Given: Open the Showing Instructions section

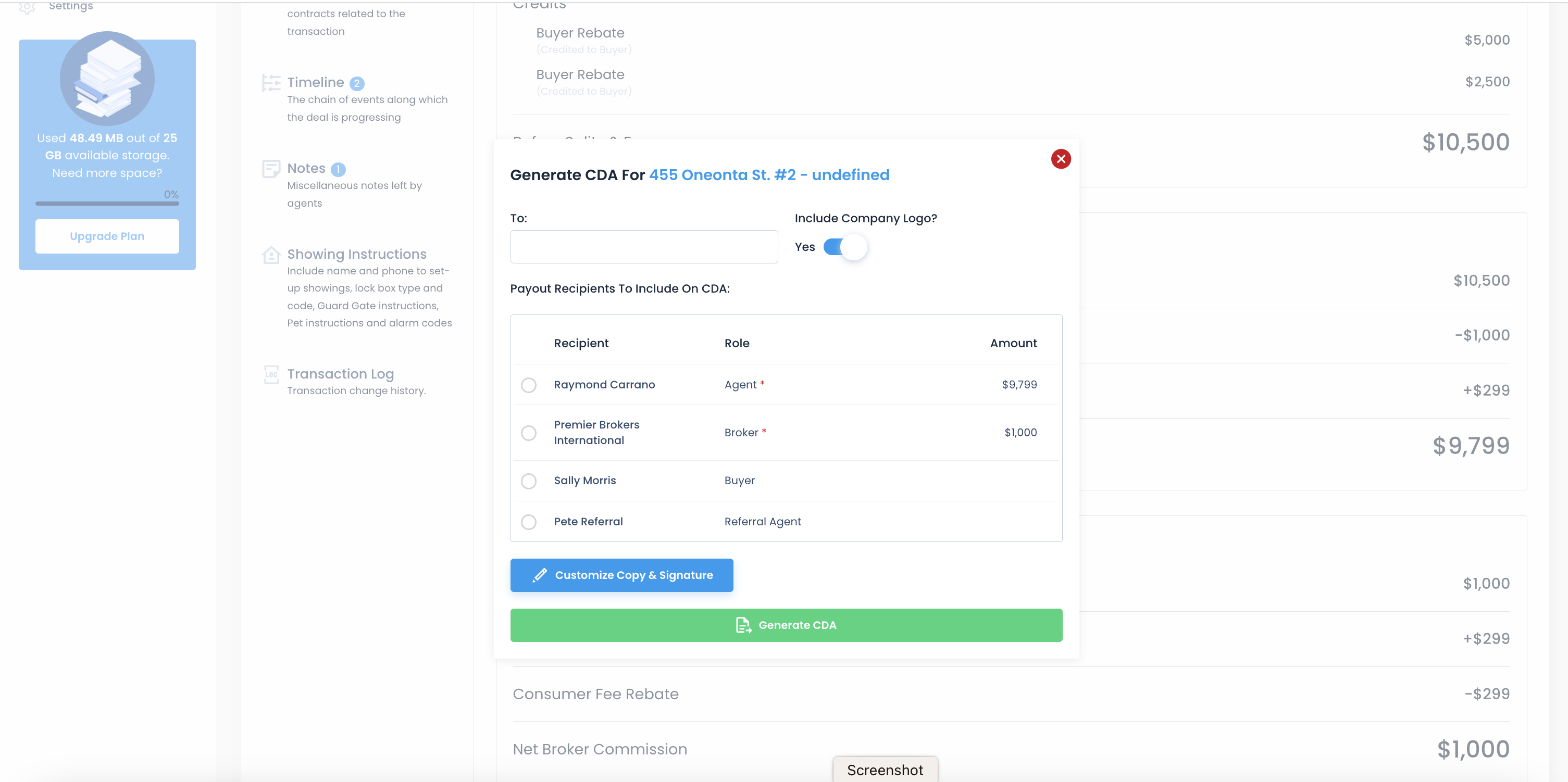Looking at the screenshot, I should tap(357, 254).
